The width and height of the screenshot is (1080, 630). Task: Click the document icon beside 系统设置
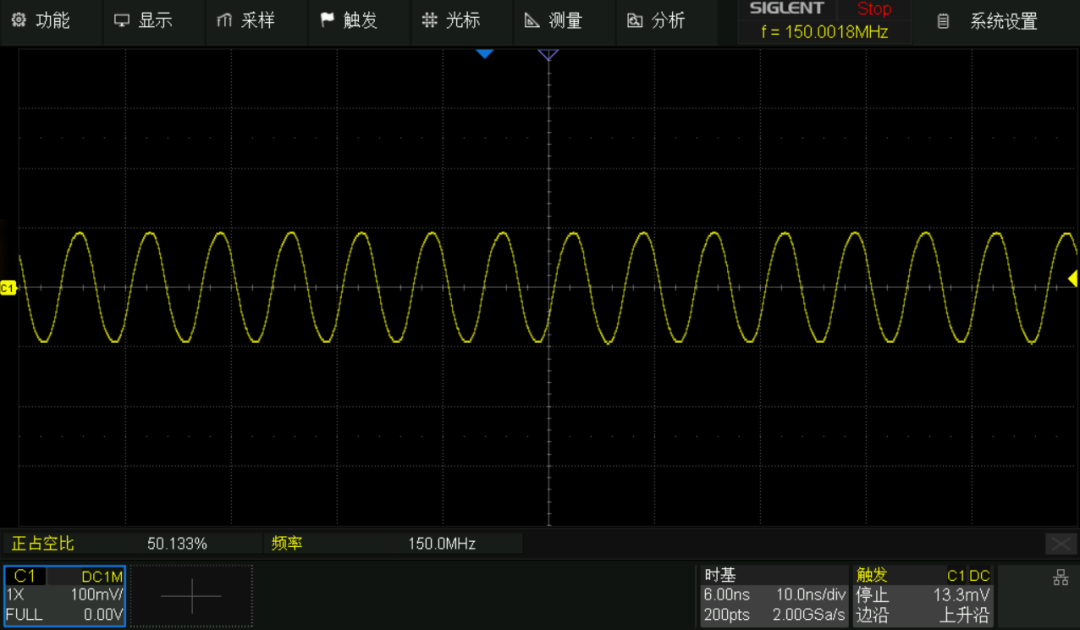[943, 21]
